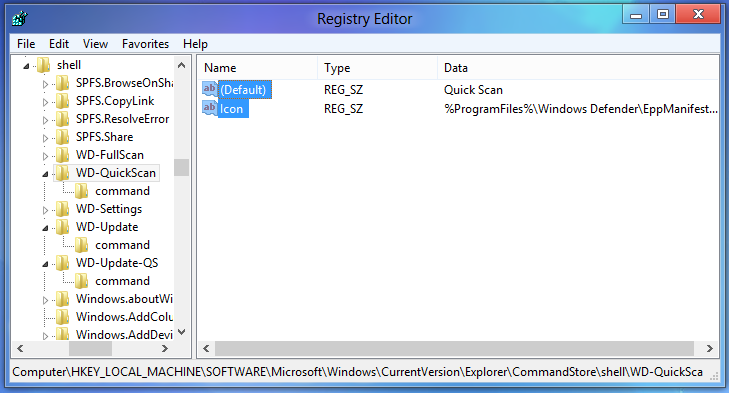Select the Windows.AddColu tree key
729x393 pixels.
[x=124, y=317]
